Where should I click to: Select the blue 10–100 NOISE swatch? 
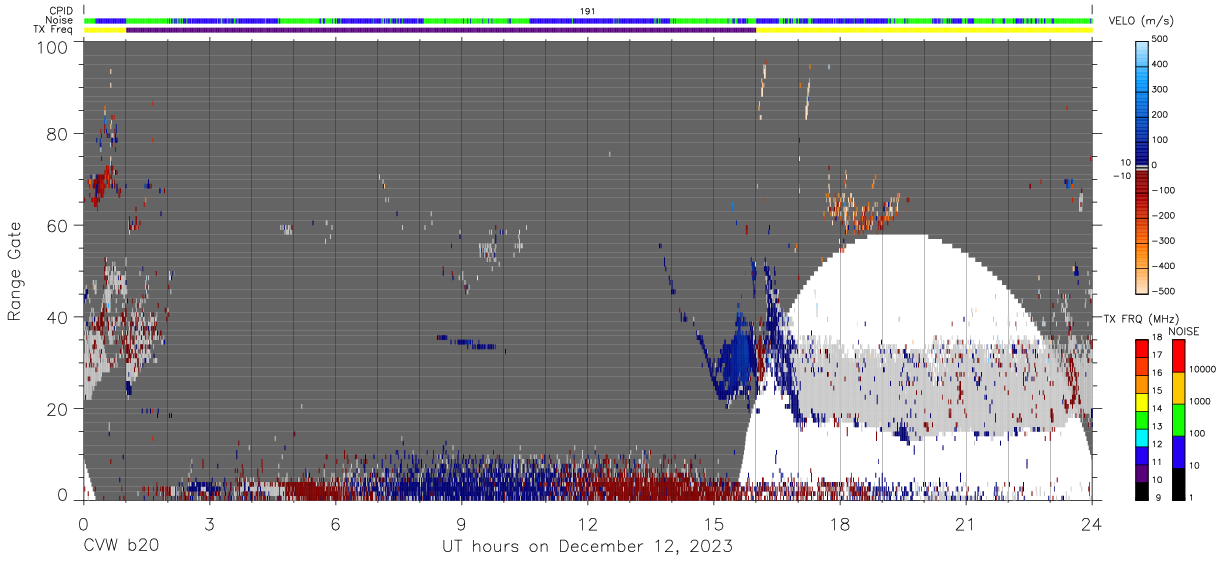1177,450
